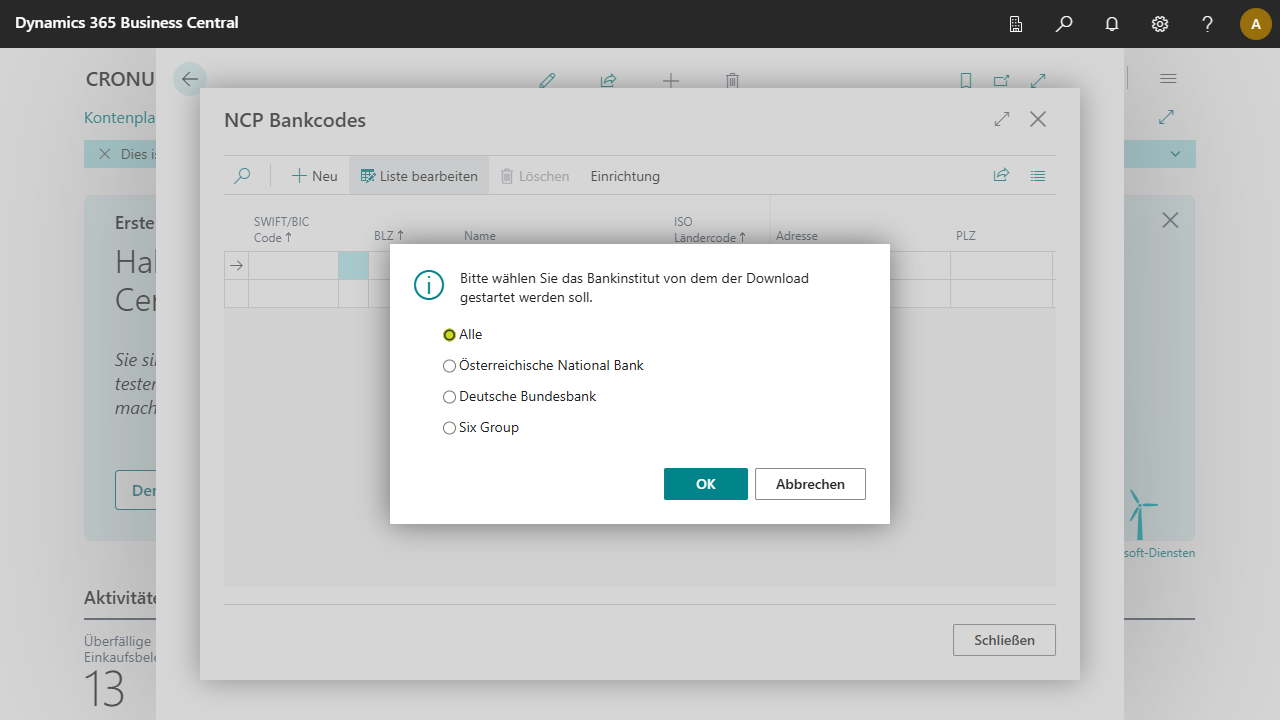1280x720 pixels.
Task: Open the user account avatar A
Action: [1256, 24]
